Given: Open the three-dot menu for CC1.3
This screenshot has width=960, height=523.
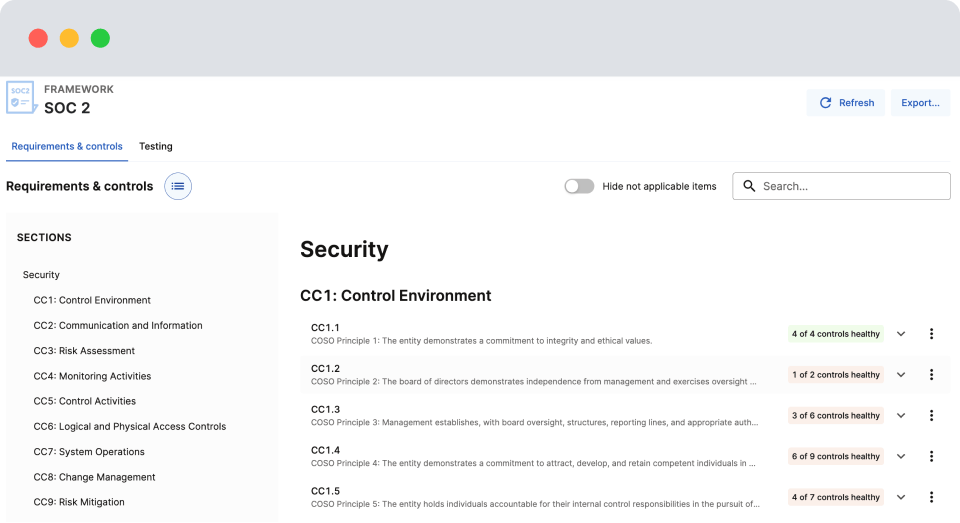Looking at the screenshot, I should [x=931, y=416].
